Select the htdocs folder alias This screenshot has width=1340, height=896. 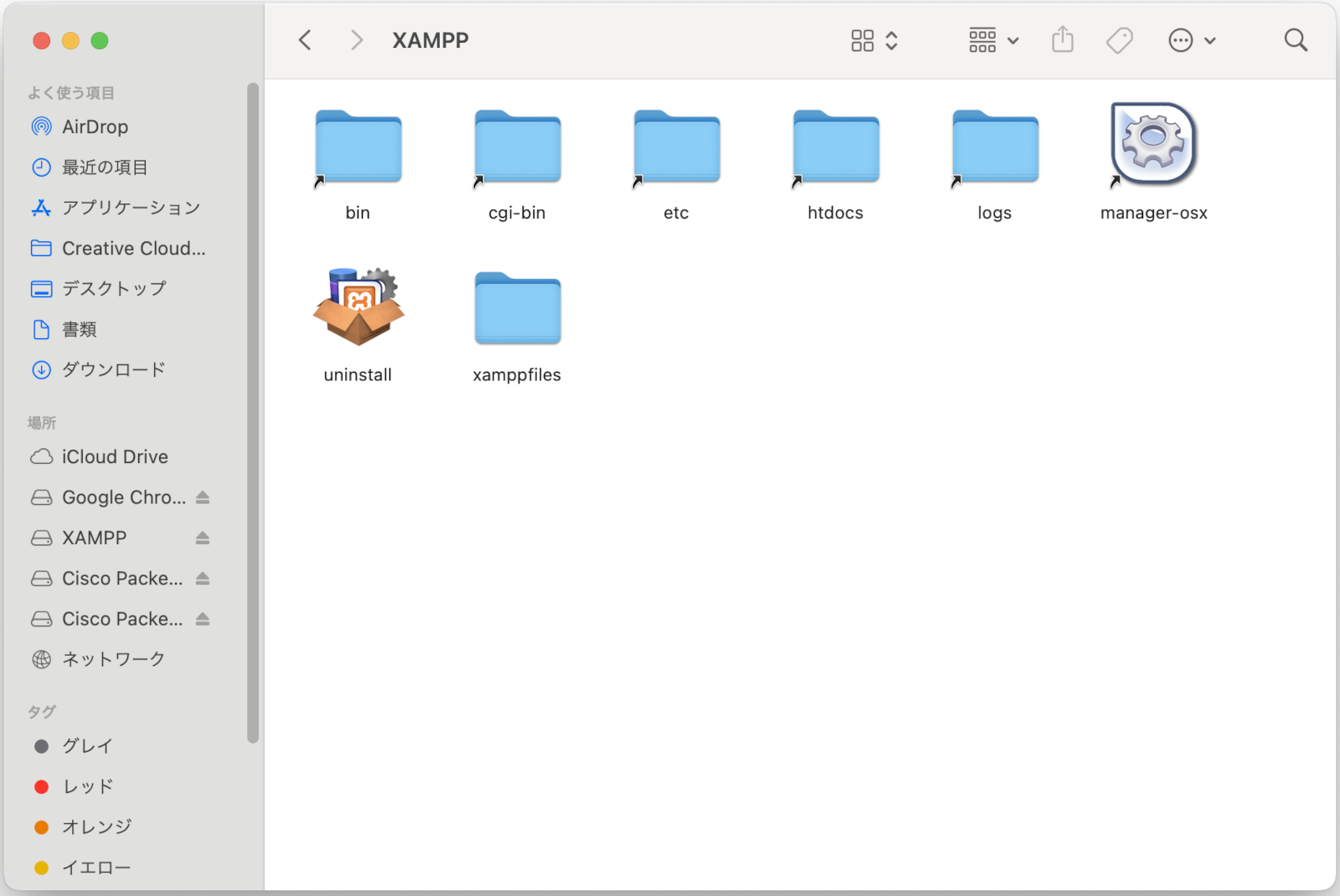click(x=835, y=147)
